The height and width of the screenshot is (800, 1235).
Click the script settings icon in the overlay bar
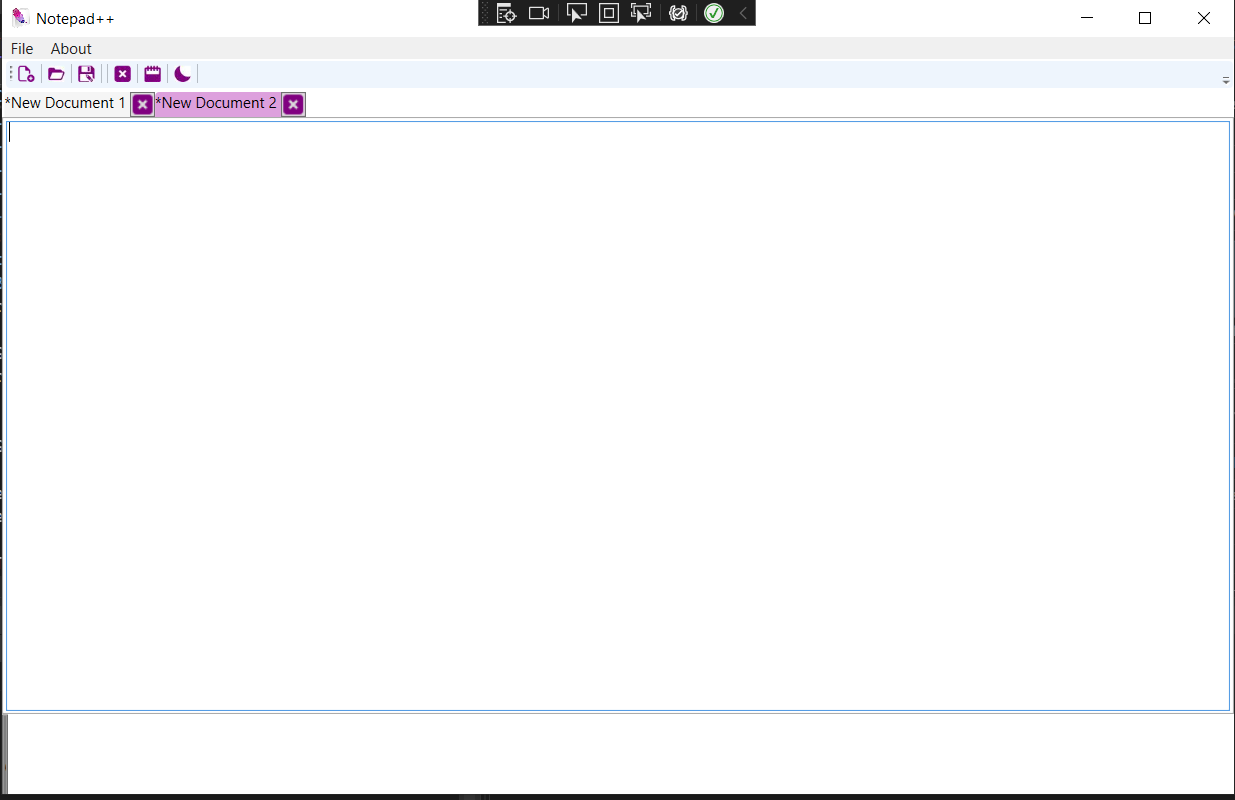click(504, 13)
